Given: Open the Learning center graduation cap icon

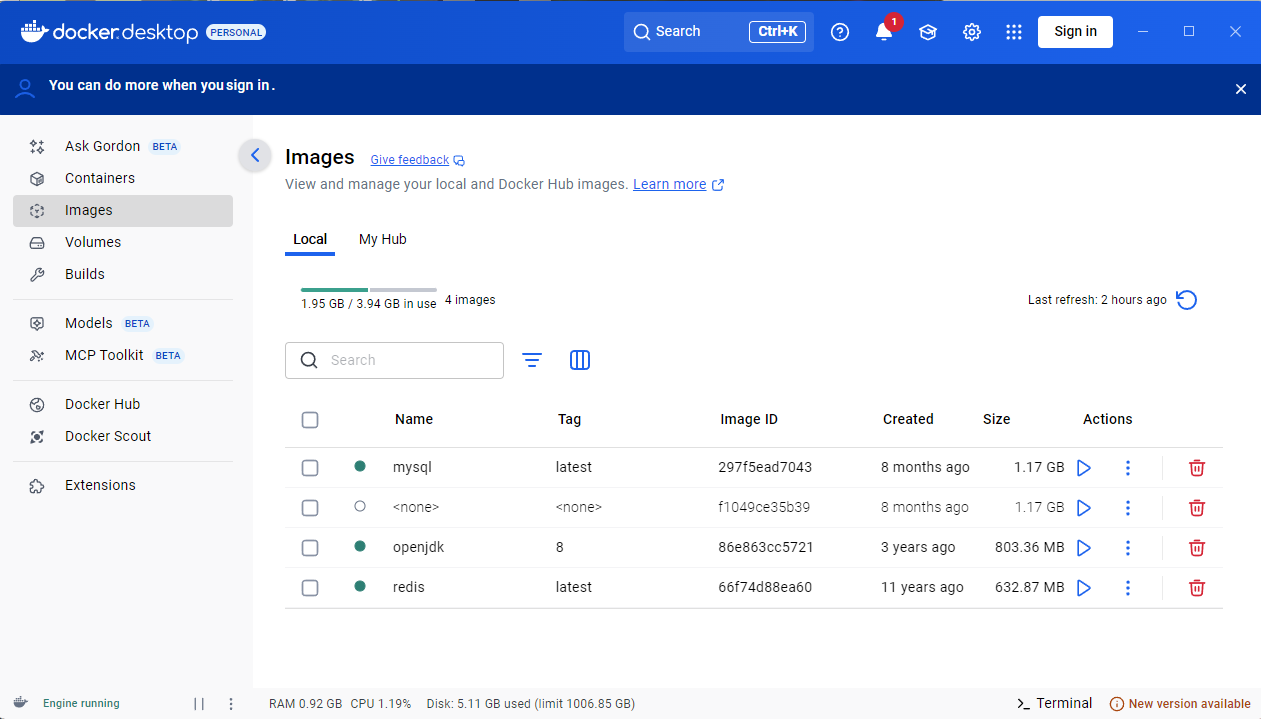Looking at the screenshot, I should click(928, 32).
